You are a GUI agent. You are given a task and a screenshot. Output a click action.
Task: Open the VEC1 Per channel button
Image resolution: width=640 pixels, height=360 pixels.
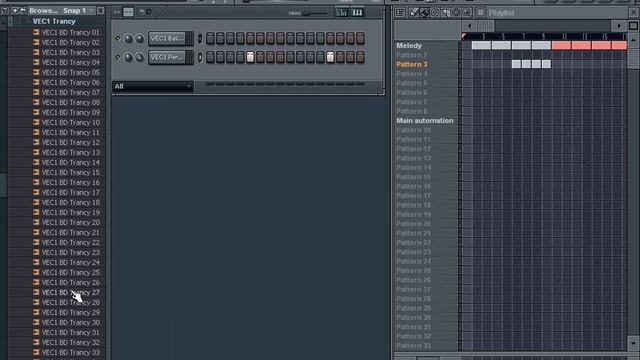click(x=167, y=57)
